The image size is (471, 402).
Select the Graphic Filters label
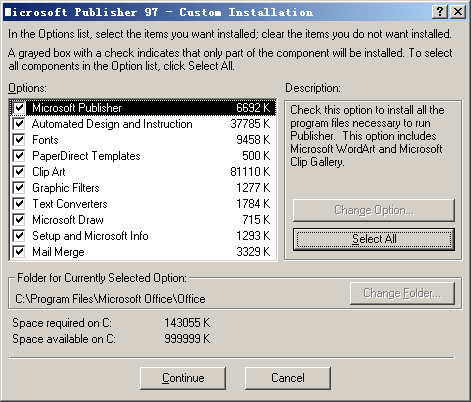click(66, 188)
